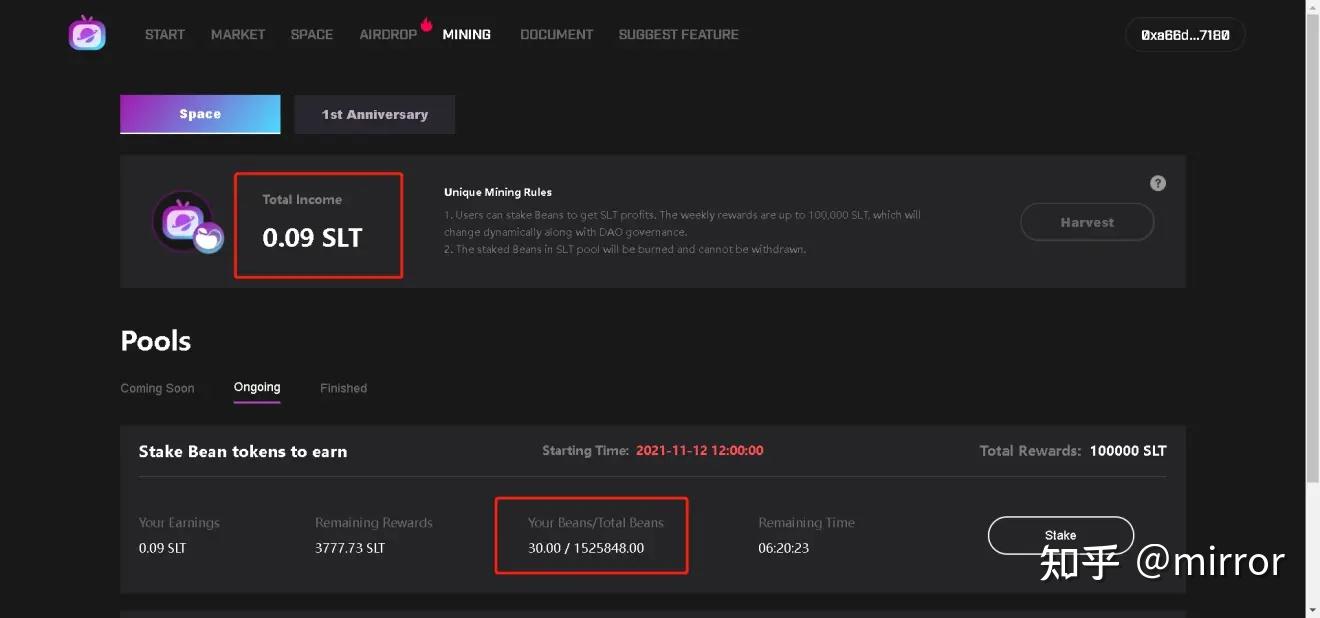This screenshot has height=618, width=1320.
Task: Click the scrollbar down arrow
Action: click(1312, 609)
